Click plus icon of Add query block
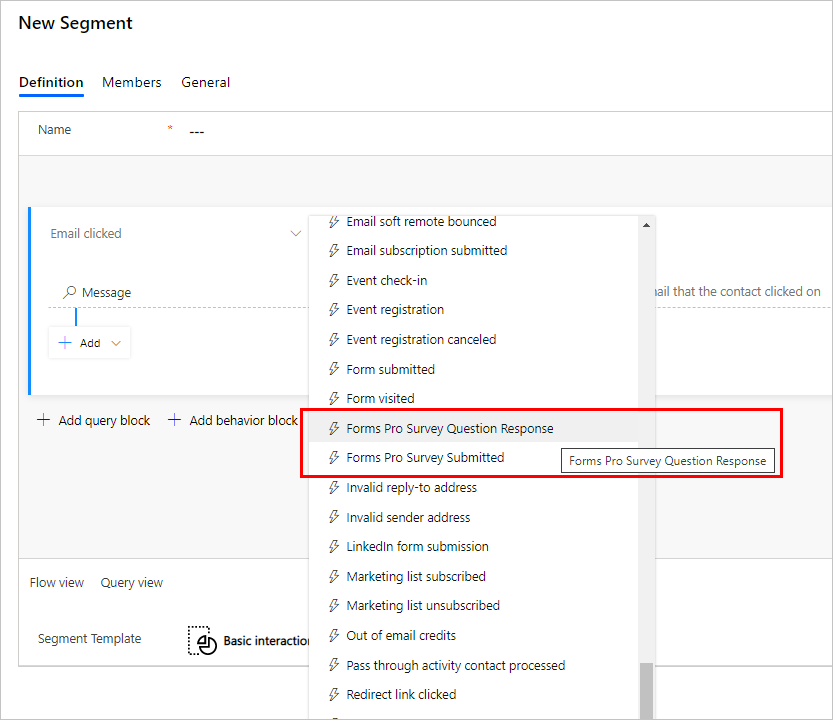The height and width of the screenshot is (720, 833). [44, 420]
